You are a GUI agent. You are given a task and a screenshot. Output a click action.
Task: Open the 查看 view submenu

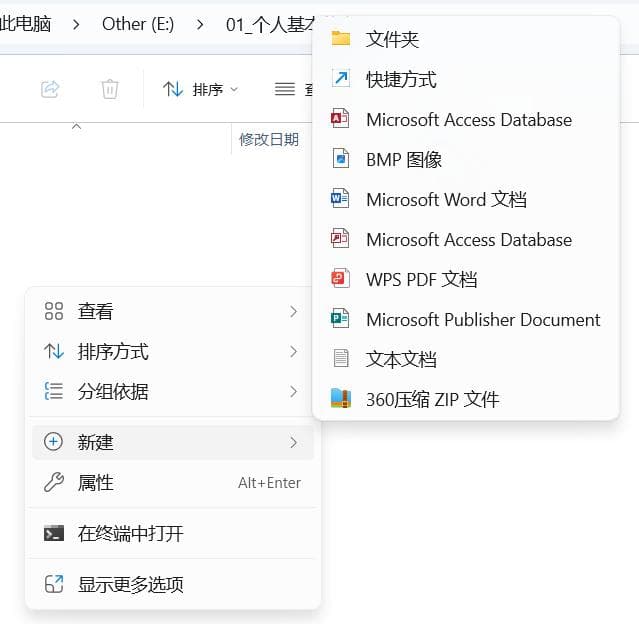pyautogui.click(x=173, y=311)
